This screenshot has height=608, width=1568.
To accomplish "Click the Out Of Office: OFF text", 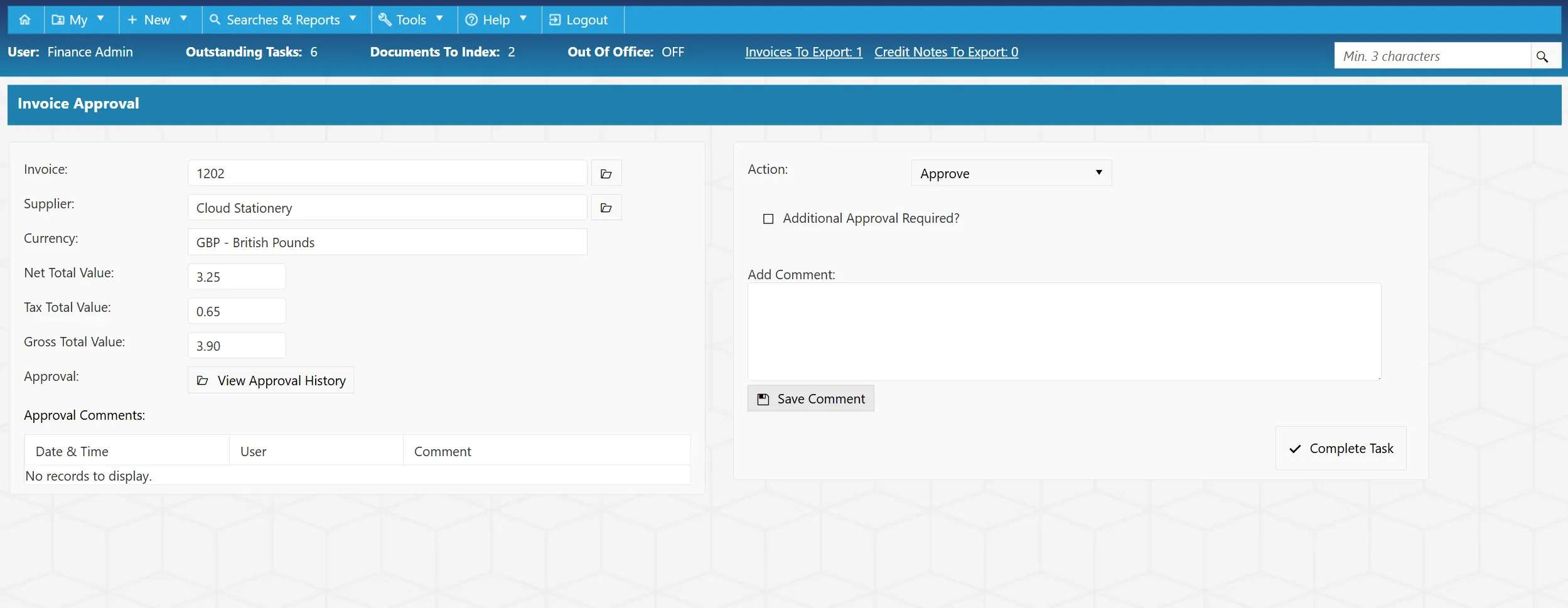I will (626, 52).
